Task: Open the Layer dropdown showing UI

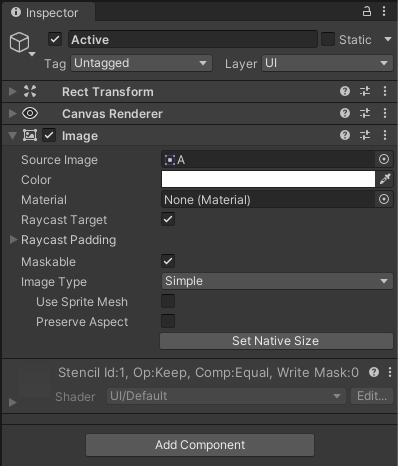Action: 327,63
